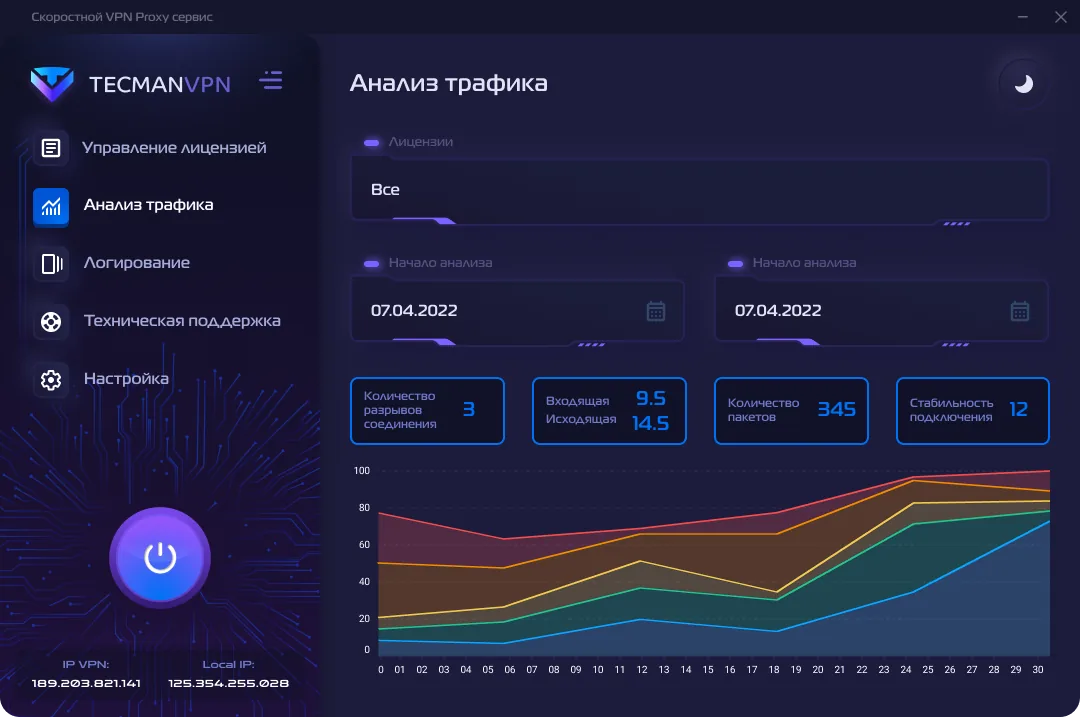Close the VPN application window
The height and width of the screenshot is (717, 1080).
[x=1061, y=17]
